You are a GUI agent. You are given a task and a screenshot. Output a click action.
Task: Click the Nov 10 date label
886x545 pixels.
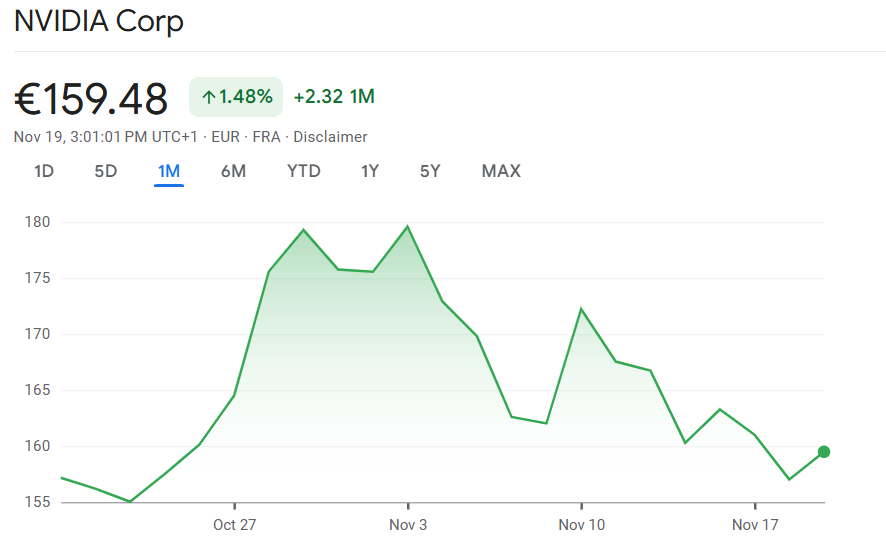tap(581, 525)
